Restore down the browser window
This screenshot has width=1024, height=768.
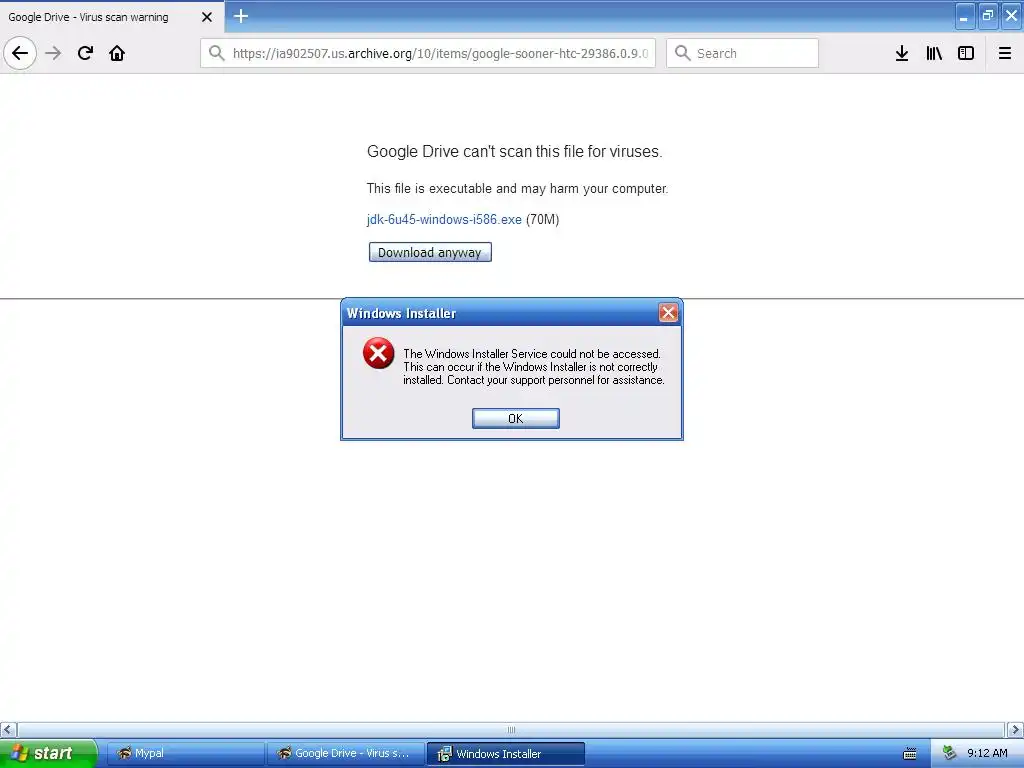click(988, 16)
